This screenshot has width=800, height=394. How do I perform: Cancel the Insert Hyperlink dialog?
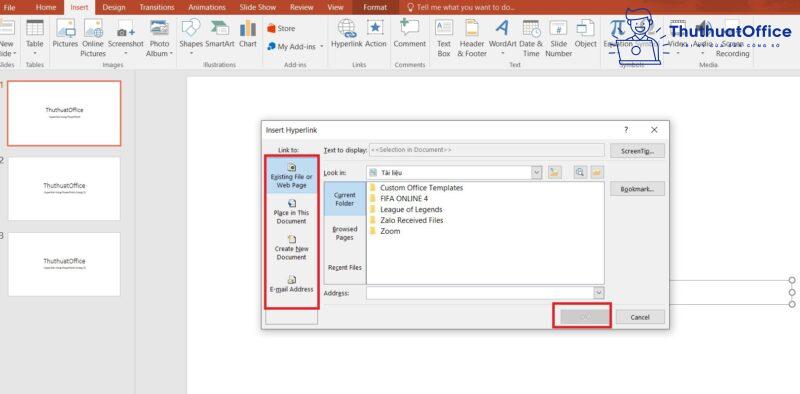point(640,317)
